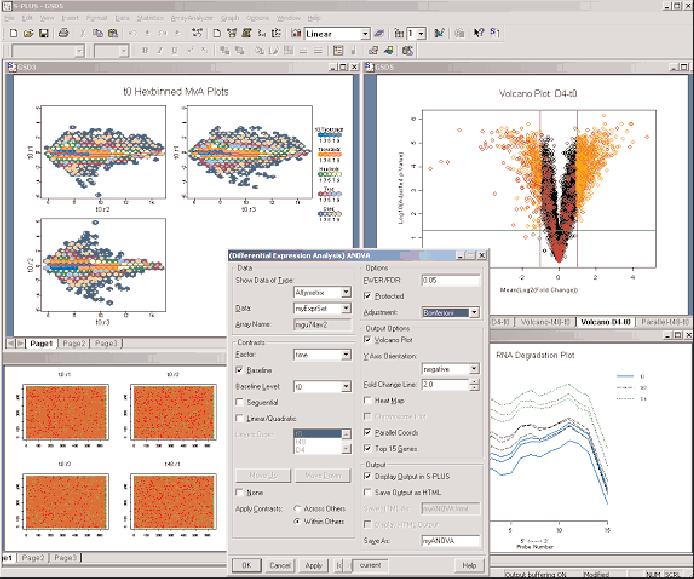Screen dimensions: 694x579
Task: Switch to the Page2 tab
Action: pyautogui.click(x=73, y=343)
